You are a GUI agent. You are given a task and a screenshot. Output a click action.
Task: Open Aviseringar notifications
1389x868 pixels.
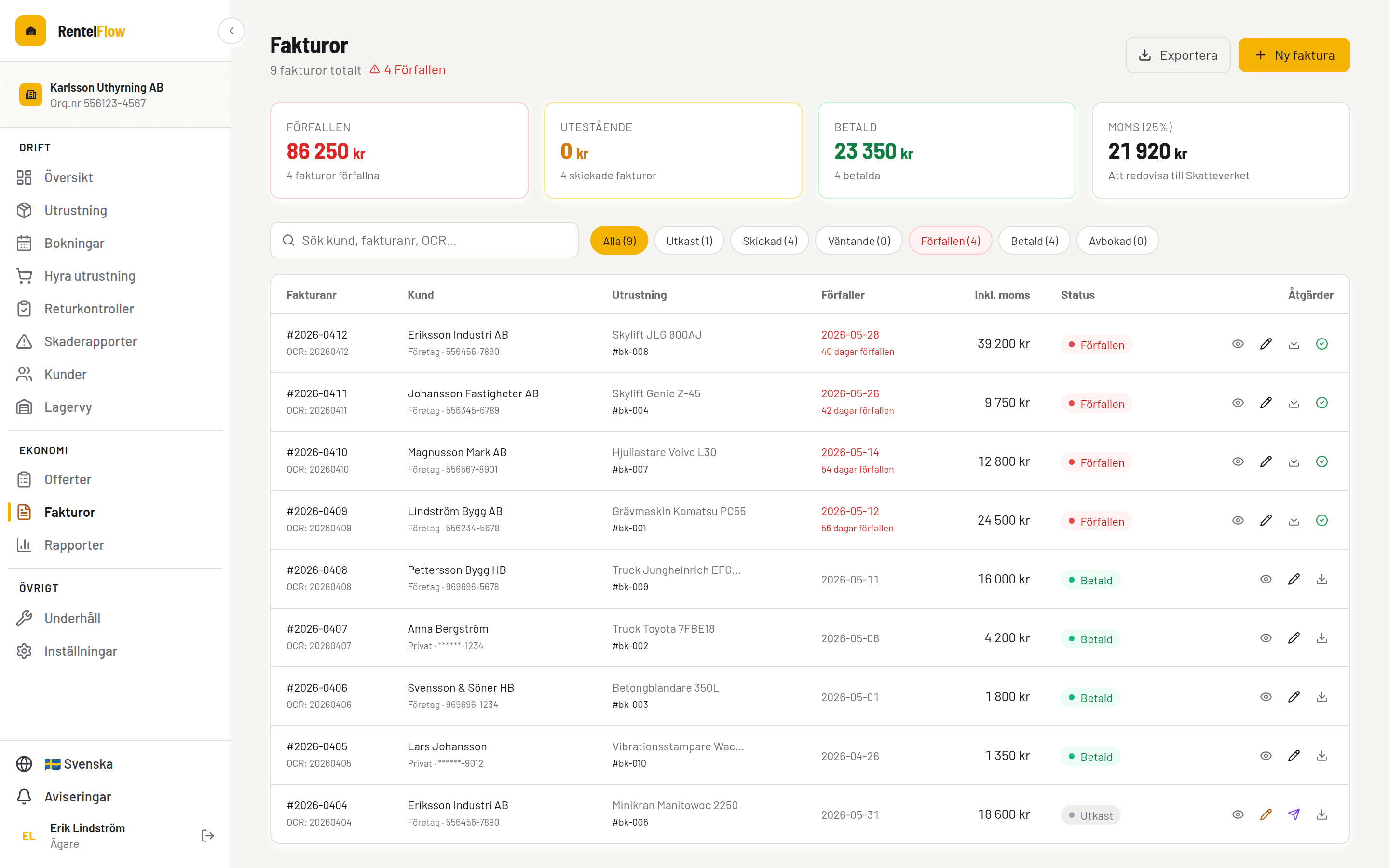coord(115,797)
